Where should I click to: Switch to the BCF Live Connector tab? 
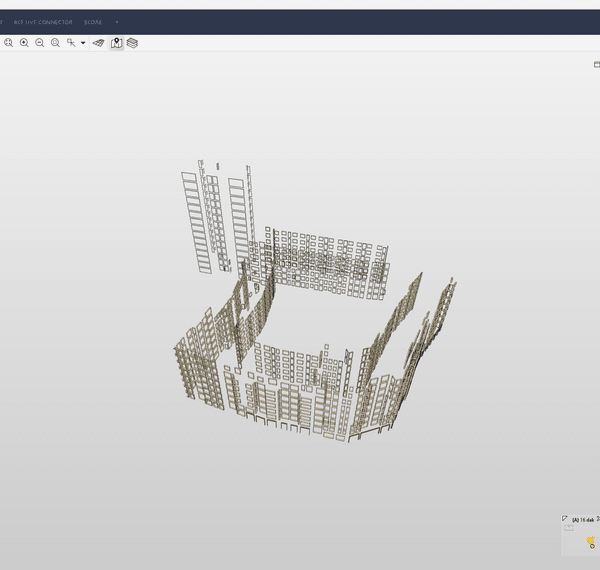coord(43,22)
